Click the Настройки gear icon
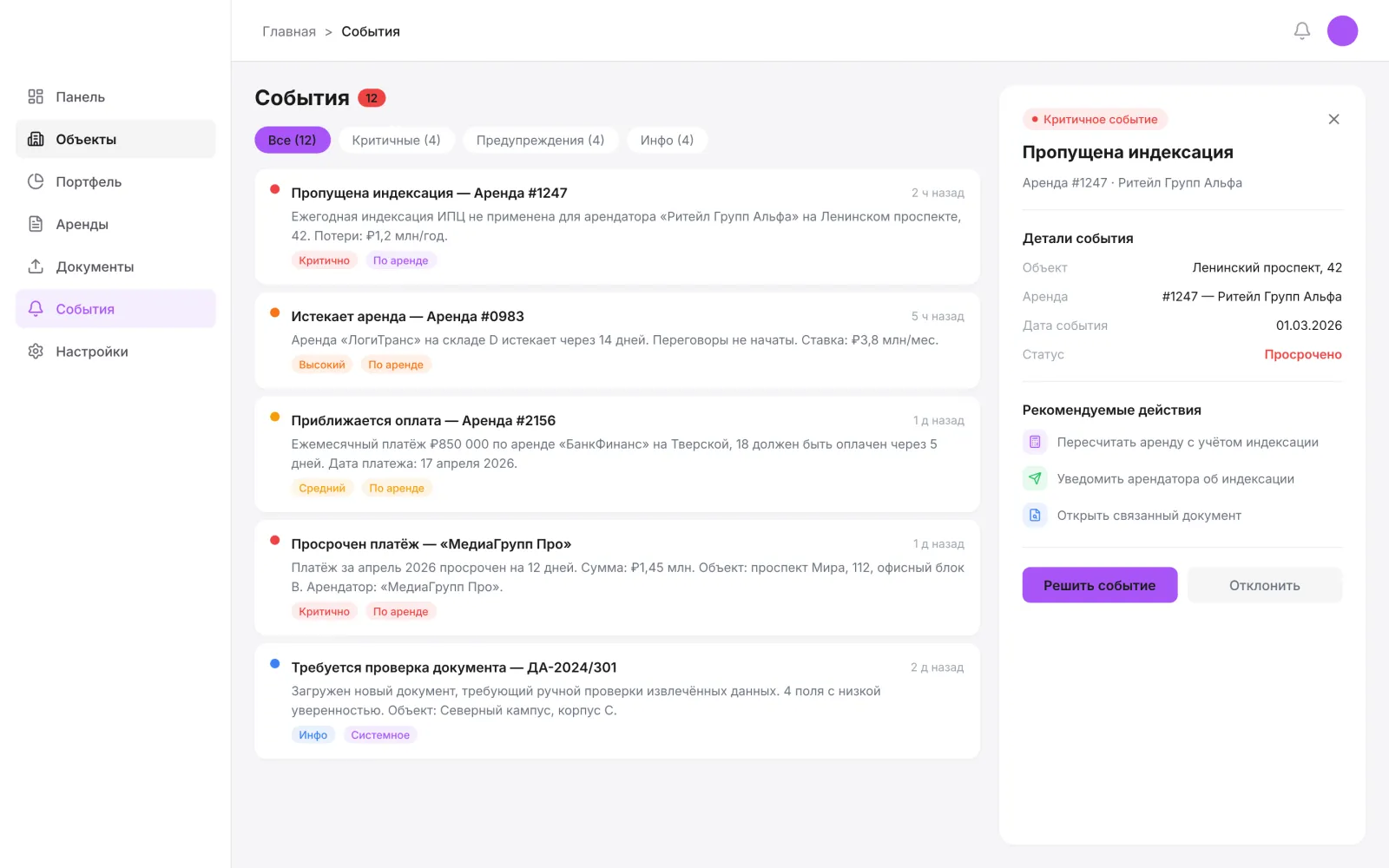 [x=36, y=352]
